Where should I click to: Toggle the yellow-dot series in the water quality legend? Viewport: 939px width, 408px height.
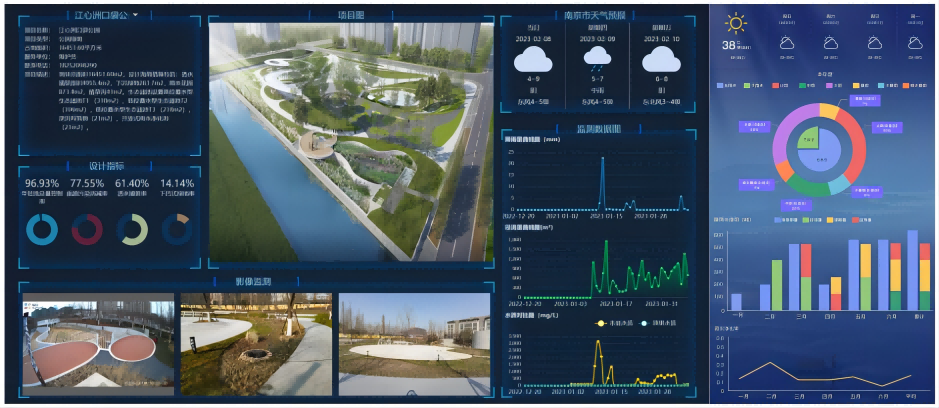611,323
